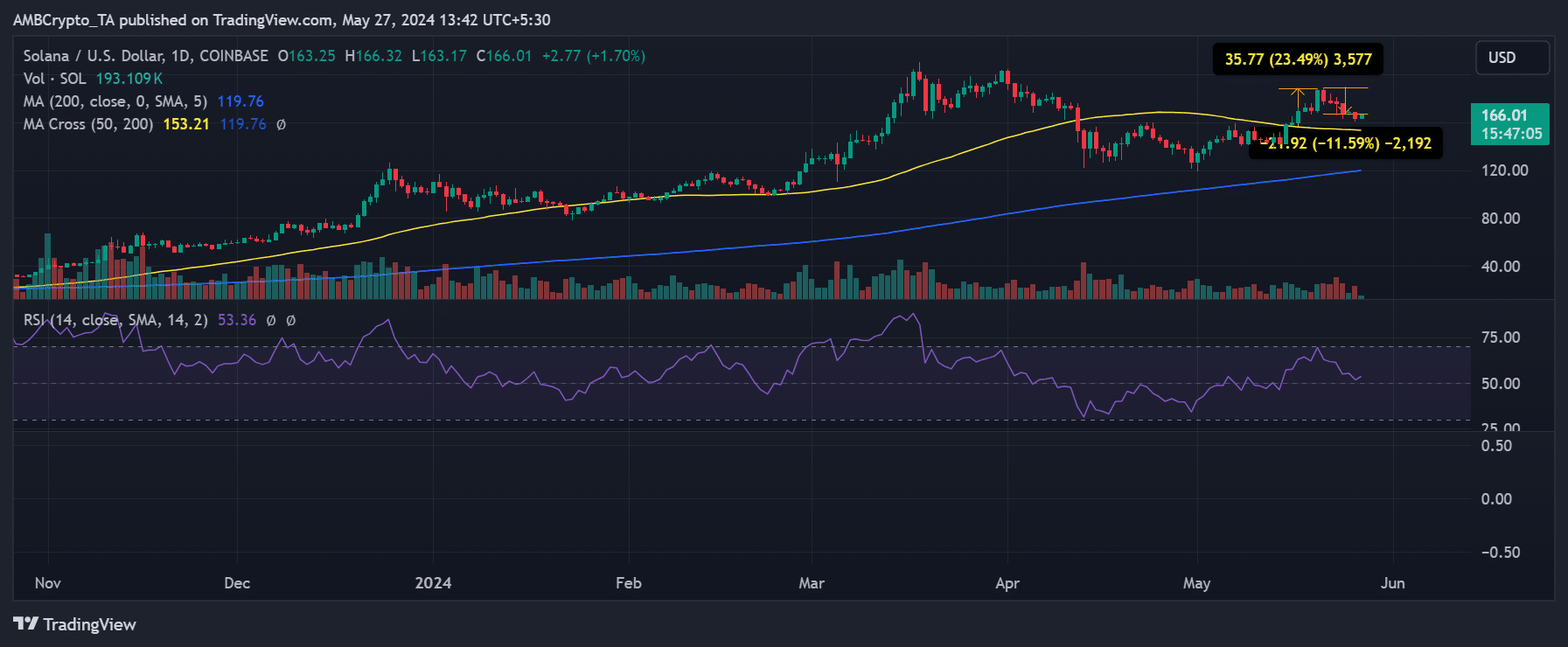The image size is (1568, 647).
Task: Click the Nov label on time axis
Action: click(x=48, y=583)
